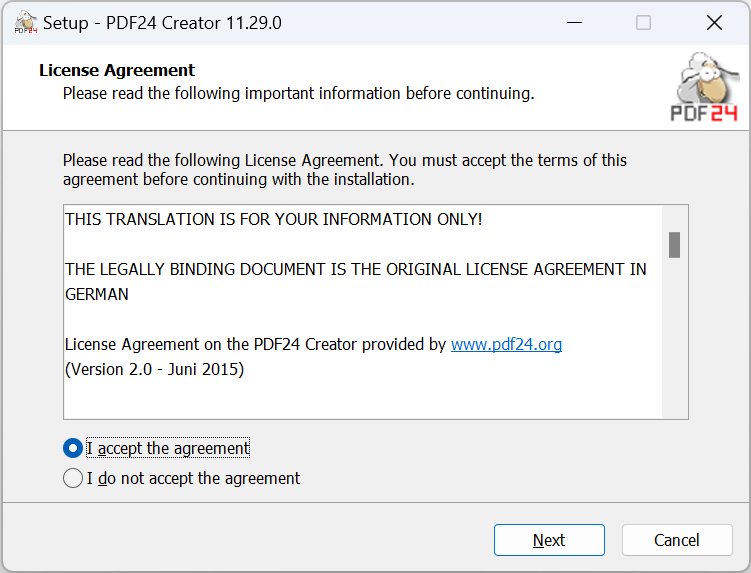The height and width of the screenshot is (573, 751).
Task: Click the "(Version 2.0 - Juni 2015)" text
Action: 154,369
